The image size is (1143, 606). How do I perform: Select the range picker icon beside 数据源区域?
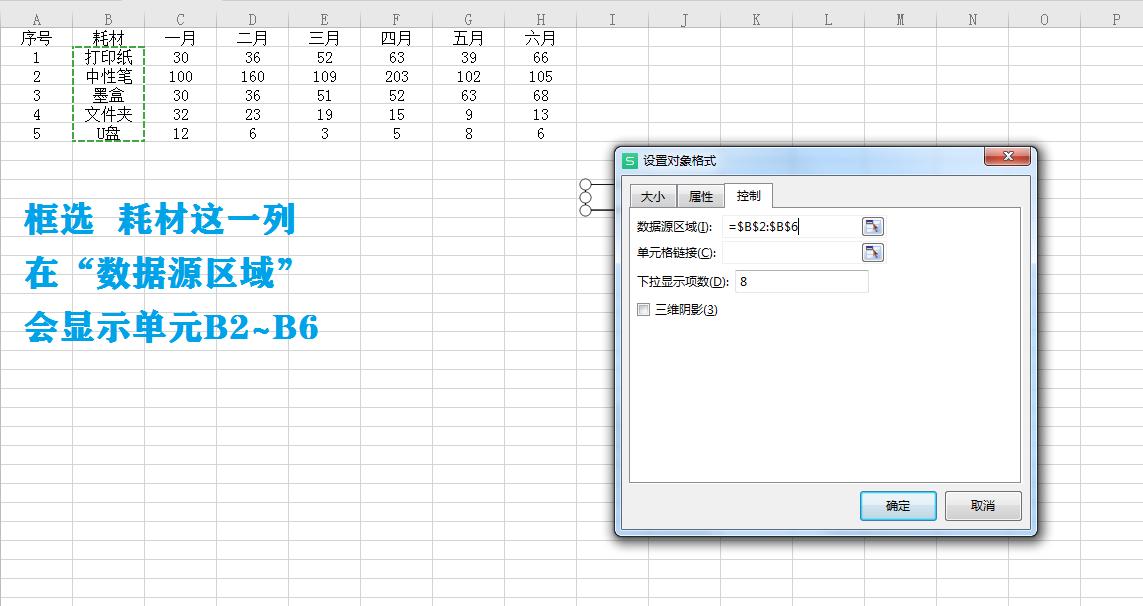click(871, 226)
